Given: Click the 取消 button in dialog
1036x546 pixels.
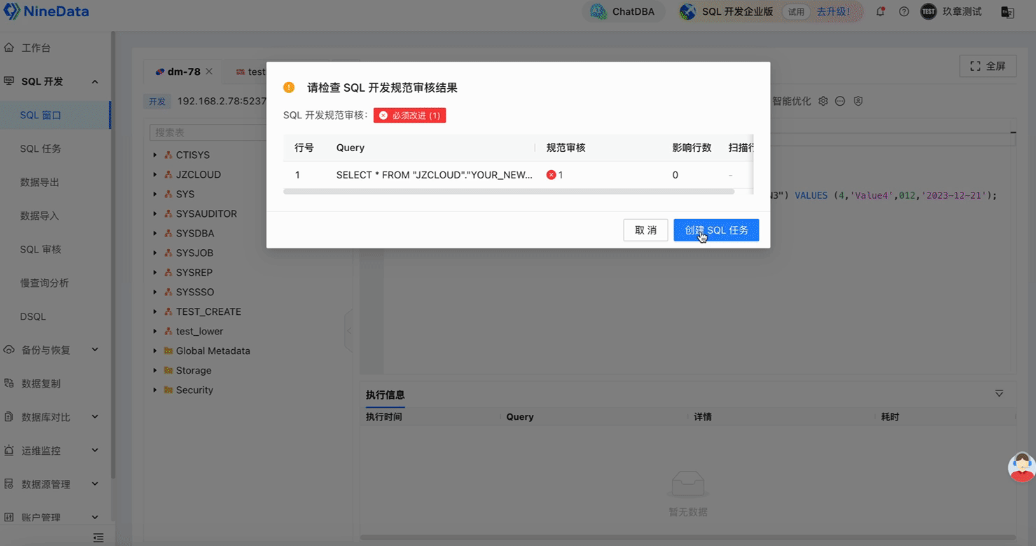Looking at the screenshot, I should [x=646, y=230].
